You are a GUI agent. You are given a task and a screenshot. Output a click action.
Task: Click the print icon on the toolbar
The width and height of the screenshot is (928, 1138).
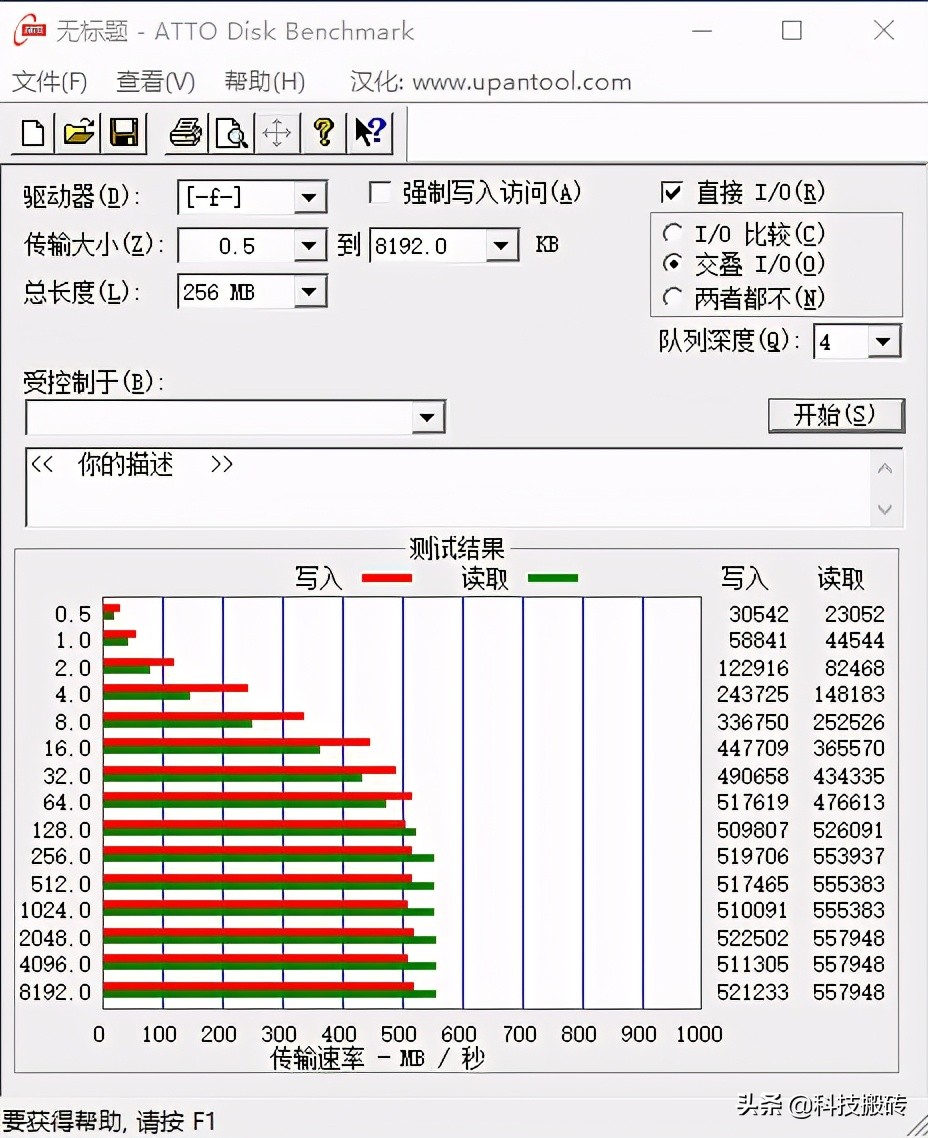coord(185,132)
